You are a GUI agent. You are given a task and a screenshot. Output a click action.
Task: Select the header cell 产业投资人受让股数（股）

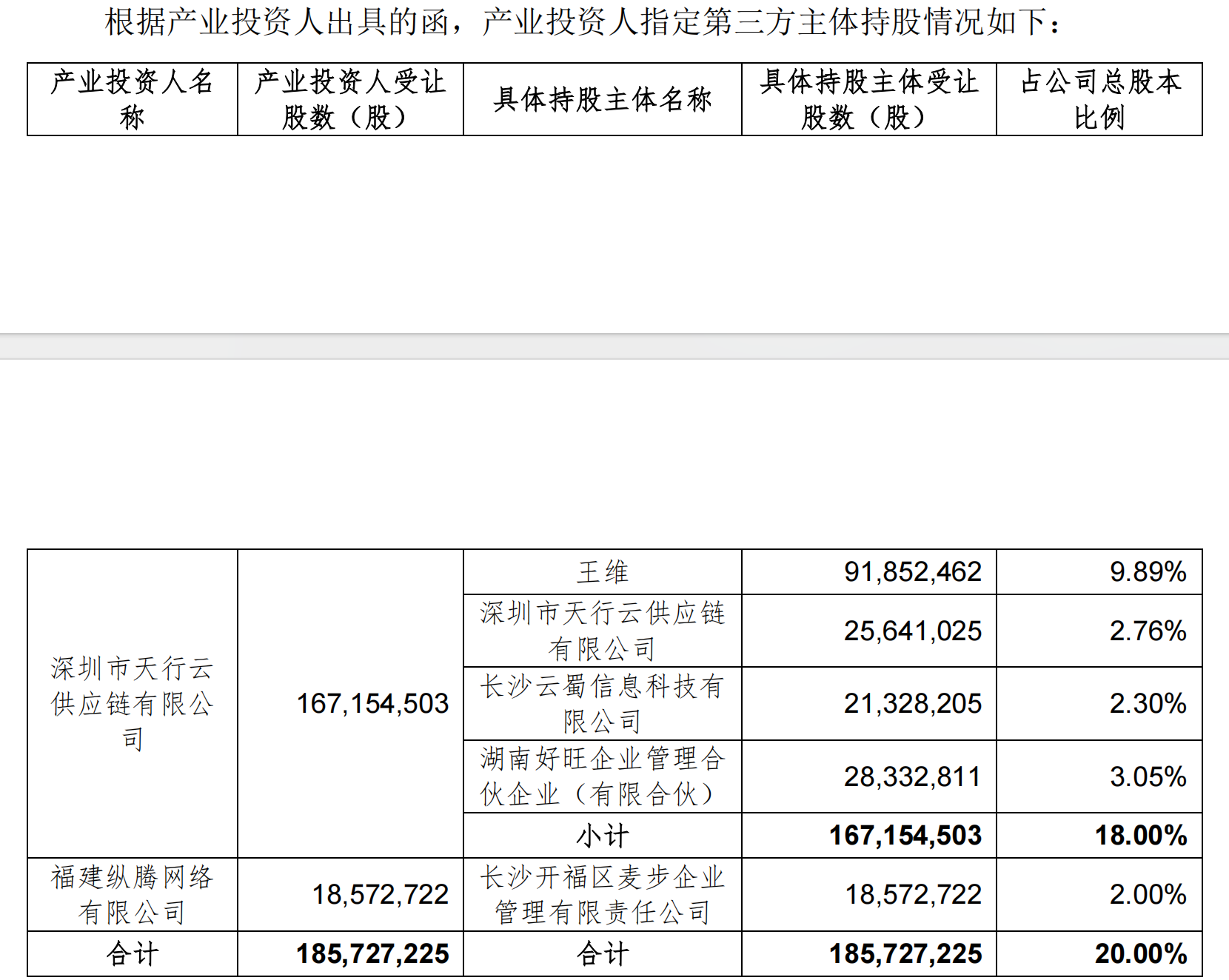[x=350, y=99]
